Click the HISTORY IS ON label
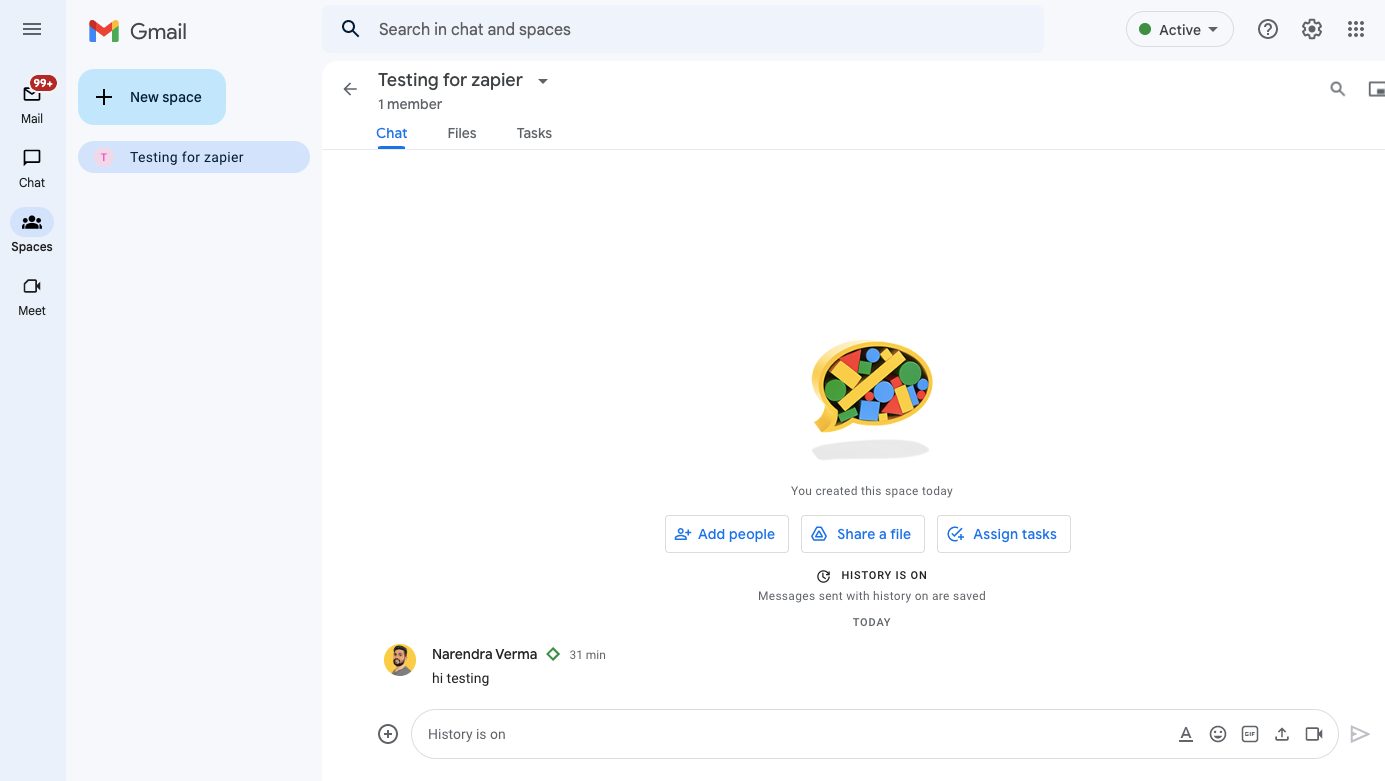The width and height of the screenshot is (1385, 781). pyautogui.click(x=884, y=575)
